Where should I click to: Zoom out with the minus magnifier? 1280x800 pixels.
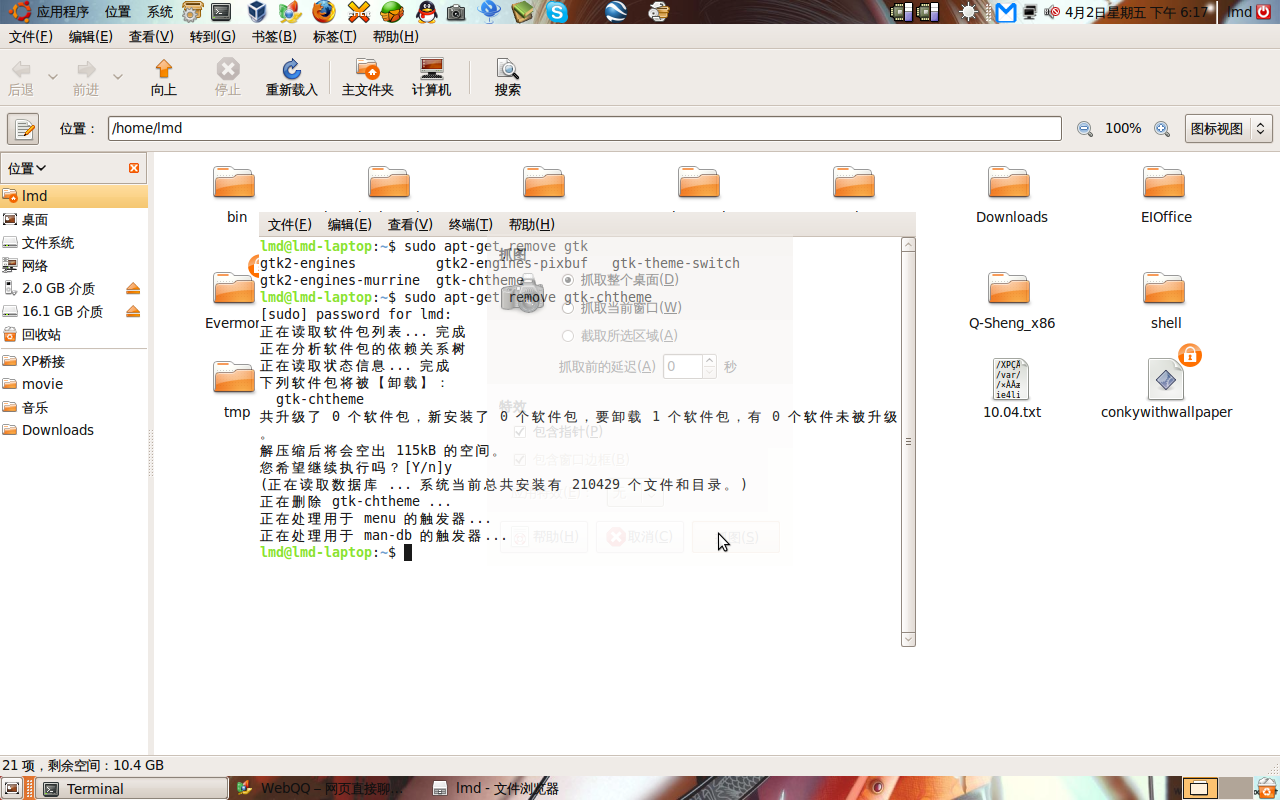click(x=1085, y=128)
